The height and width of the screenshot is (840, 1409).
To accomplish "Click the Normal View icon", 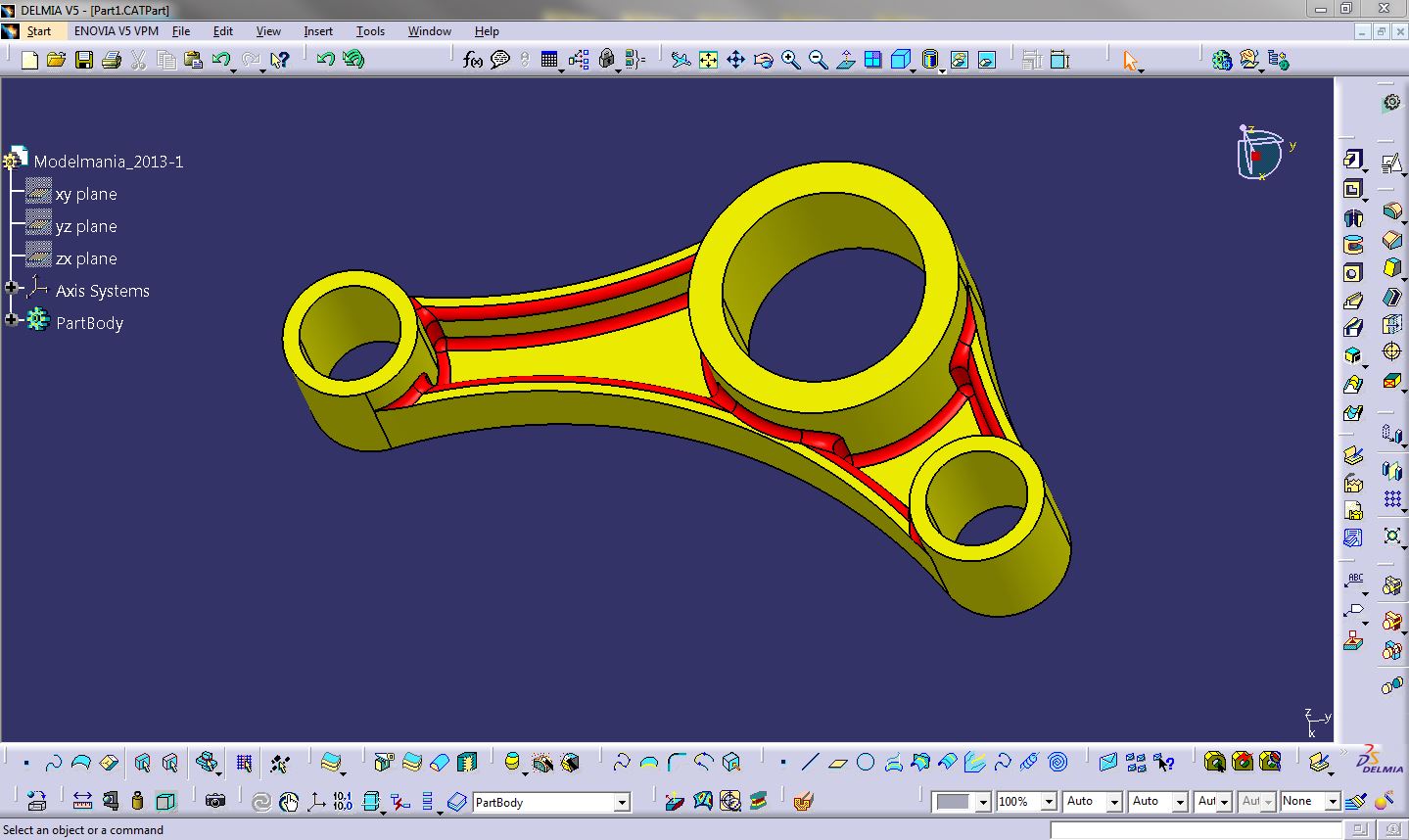I will pyautogui.click(x=845, y=60).
